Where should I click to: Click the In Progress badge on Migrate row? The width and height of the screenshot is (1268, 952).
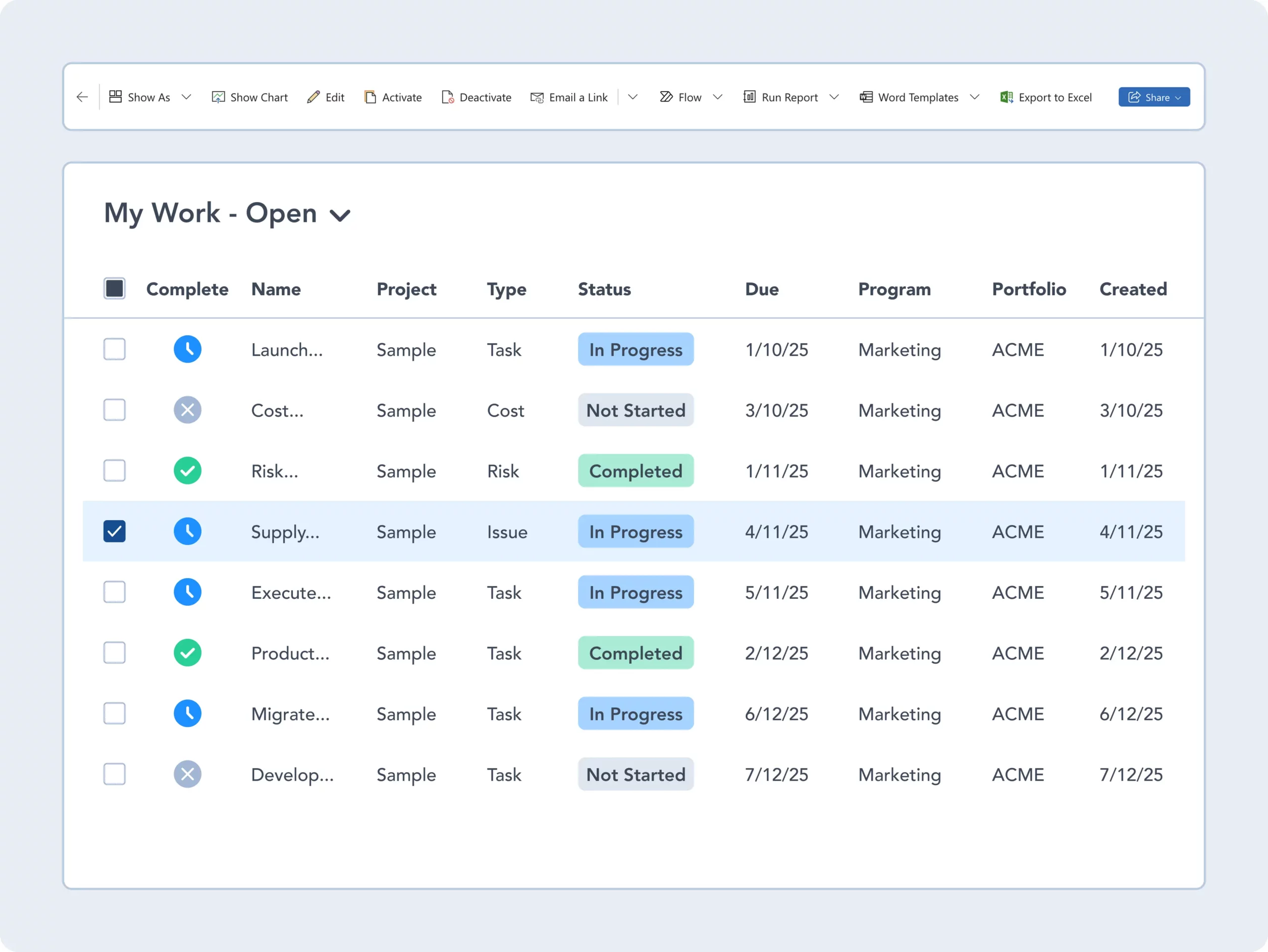(635, 714)
